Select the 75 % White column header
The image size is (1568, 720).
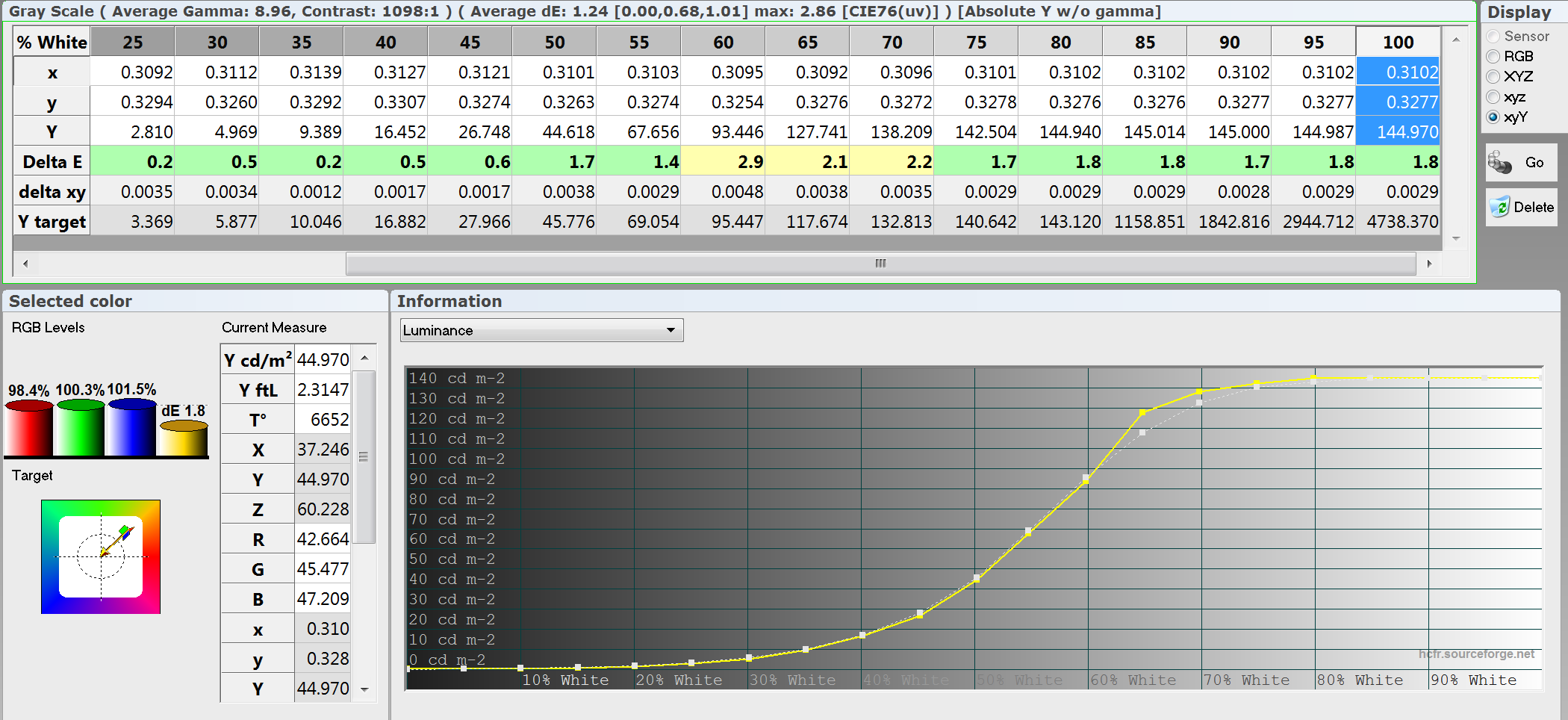(x=976, y=42)
